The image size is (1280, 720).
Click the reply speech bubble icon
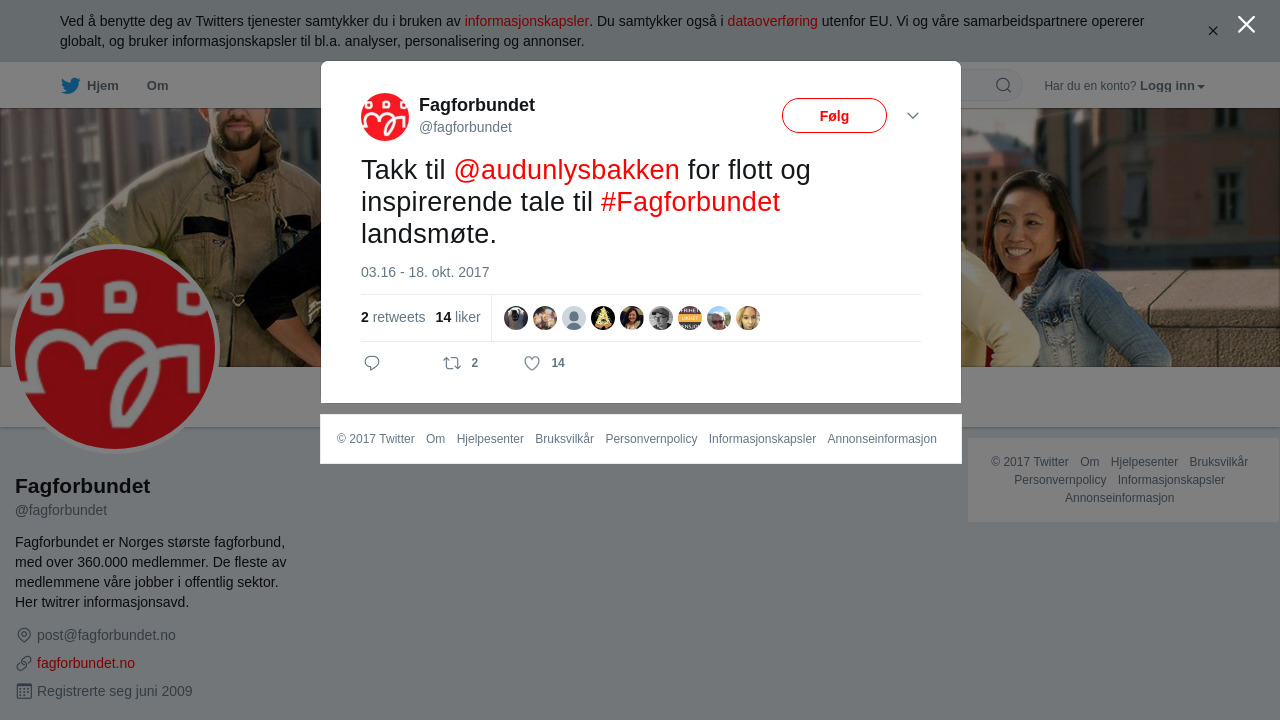[372, 363]
